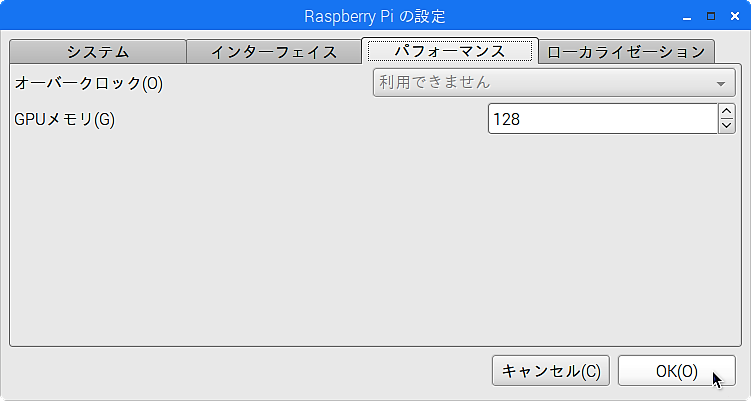The height and width of the screenshot is (401, 751).
Task: Increase GPU memory with up arrow
Action: click(727, 111)
